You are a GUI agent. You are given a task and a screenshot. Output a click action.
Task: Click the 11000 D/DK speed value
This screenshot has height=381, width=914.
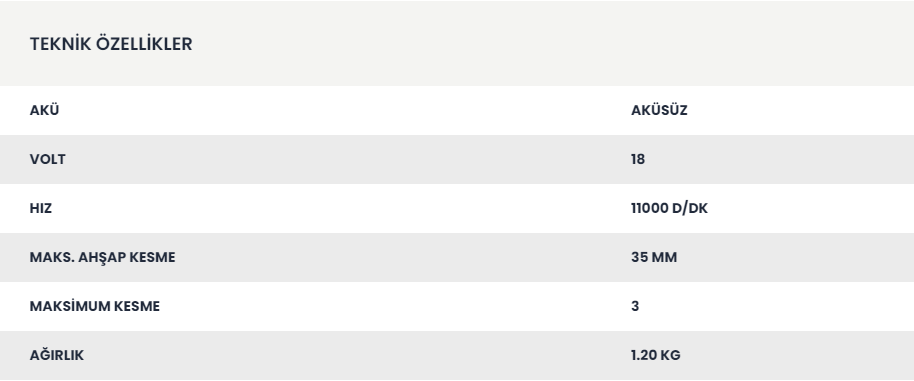pyautogui.click(x=669, y=208)
